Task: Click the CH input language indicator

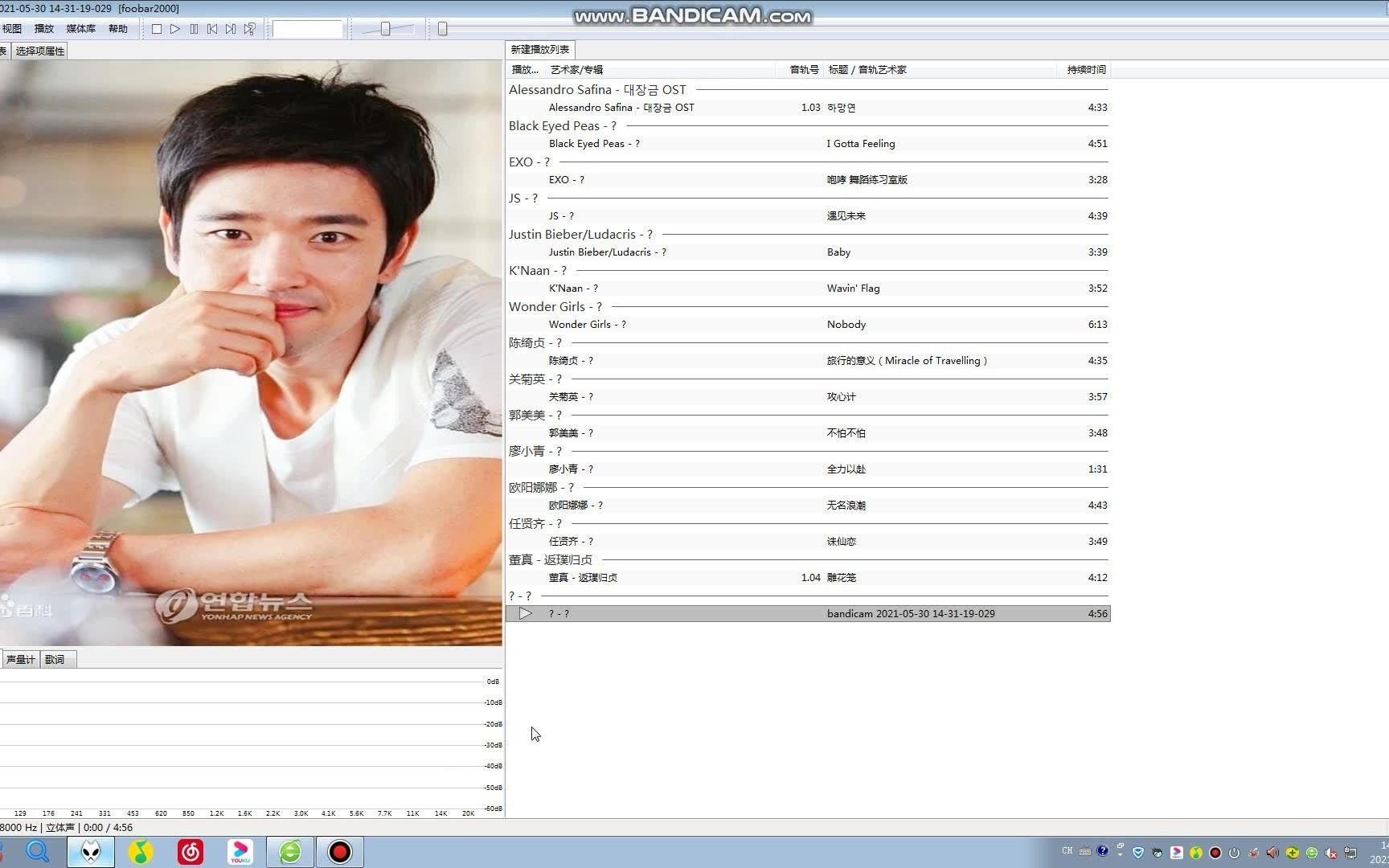Action: [x=1067, y=851]
